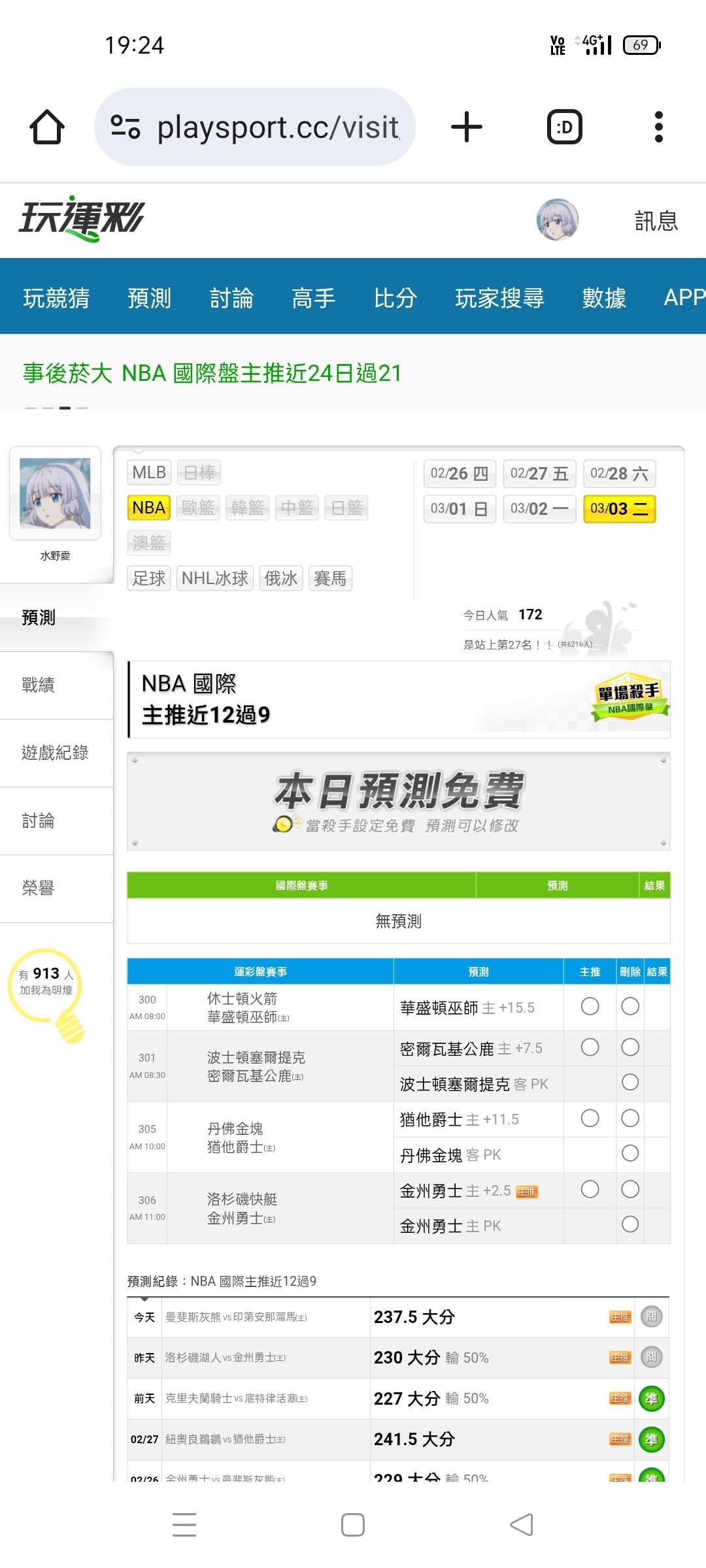Viewport: 706px width, 1568px height.
Task: Open the 玩競猜 nav item
Action: [x=56, y=297]
